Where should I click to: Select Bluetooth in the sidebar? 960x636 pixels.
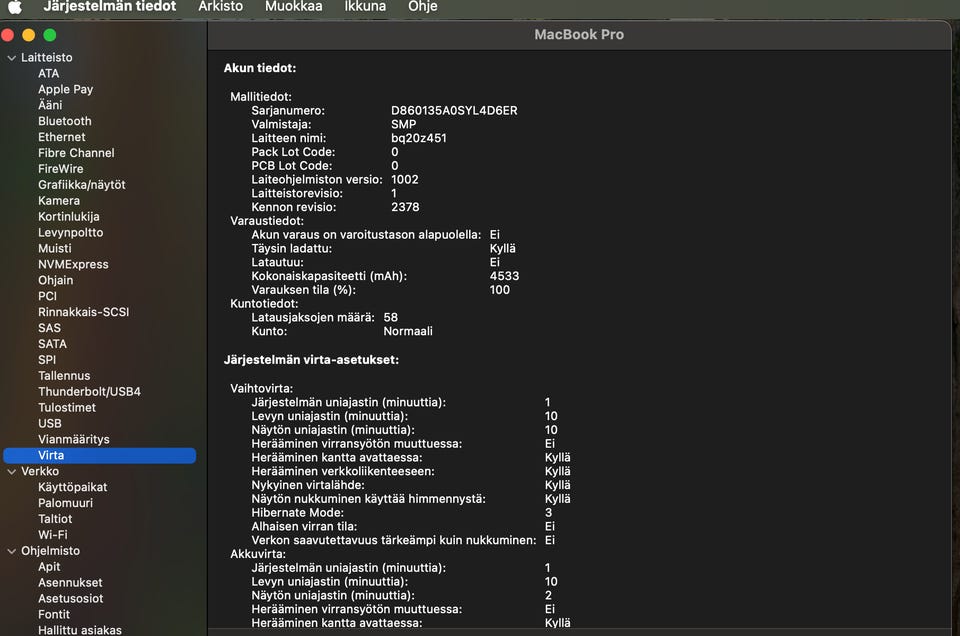(x=64, y=121)
